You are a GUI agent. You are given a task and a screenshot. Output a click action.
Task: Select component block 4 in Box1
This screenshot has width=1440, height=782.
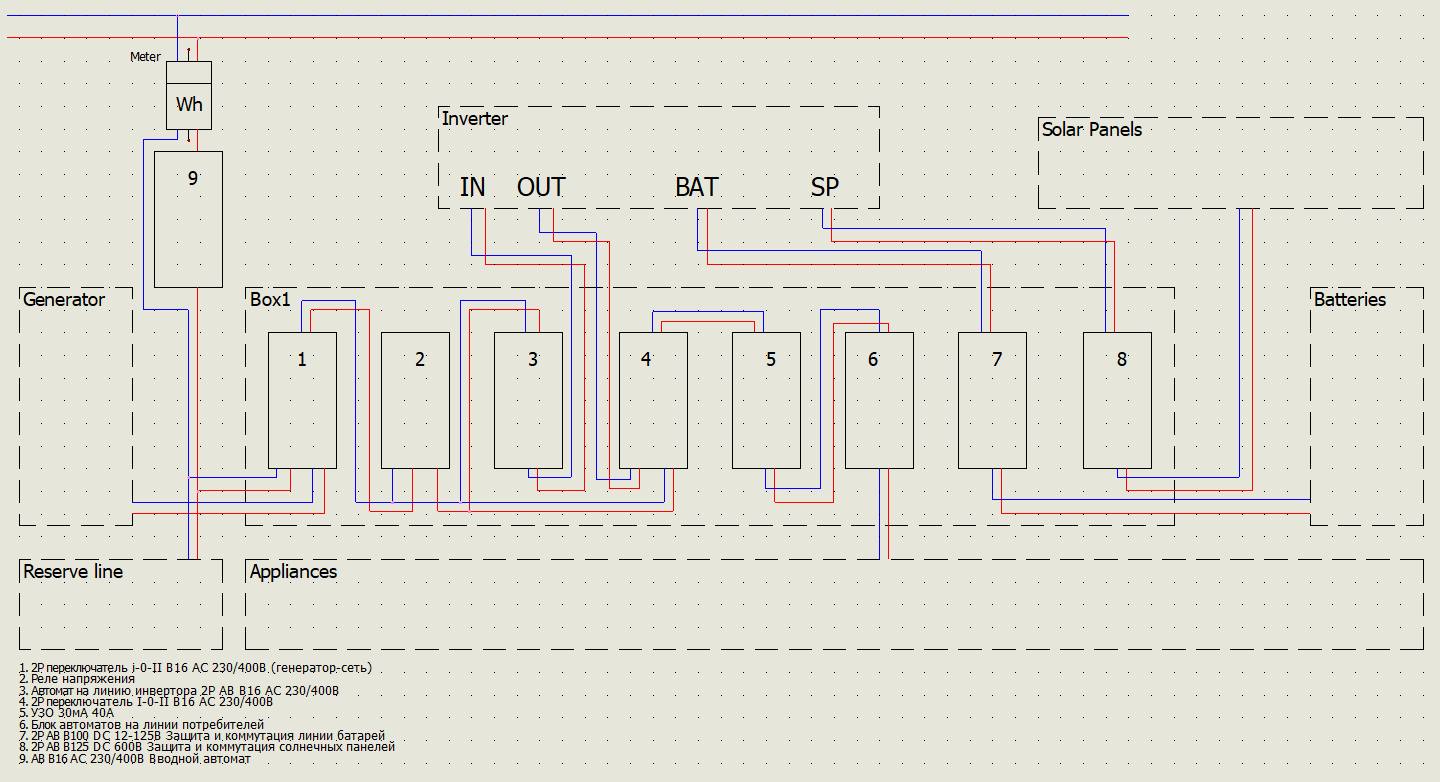pos(653,400)
